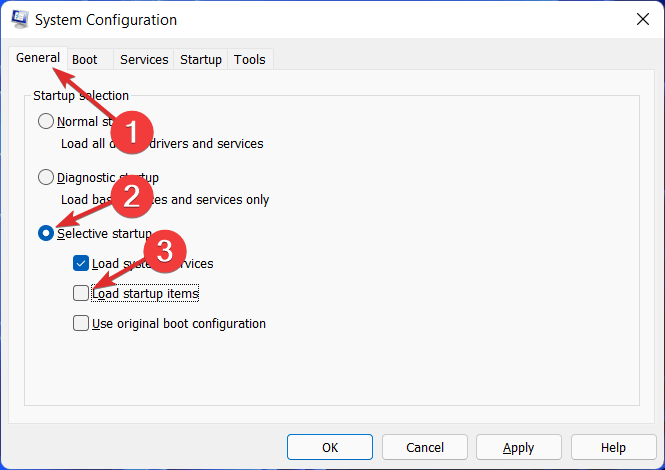Open the Boot tab
Screen dimensions: 665x470
(x=85, y=60)
